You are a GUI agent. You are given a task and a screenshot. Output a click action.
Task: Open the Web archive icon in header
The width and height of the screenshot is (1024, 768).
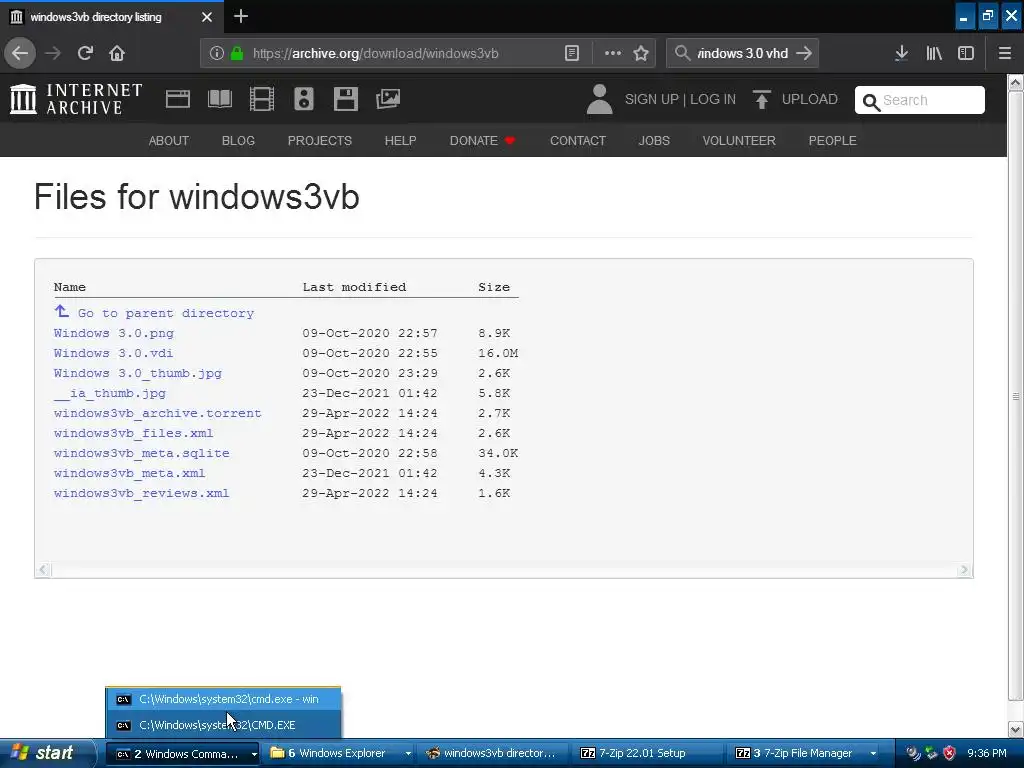(178, 99)
